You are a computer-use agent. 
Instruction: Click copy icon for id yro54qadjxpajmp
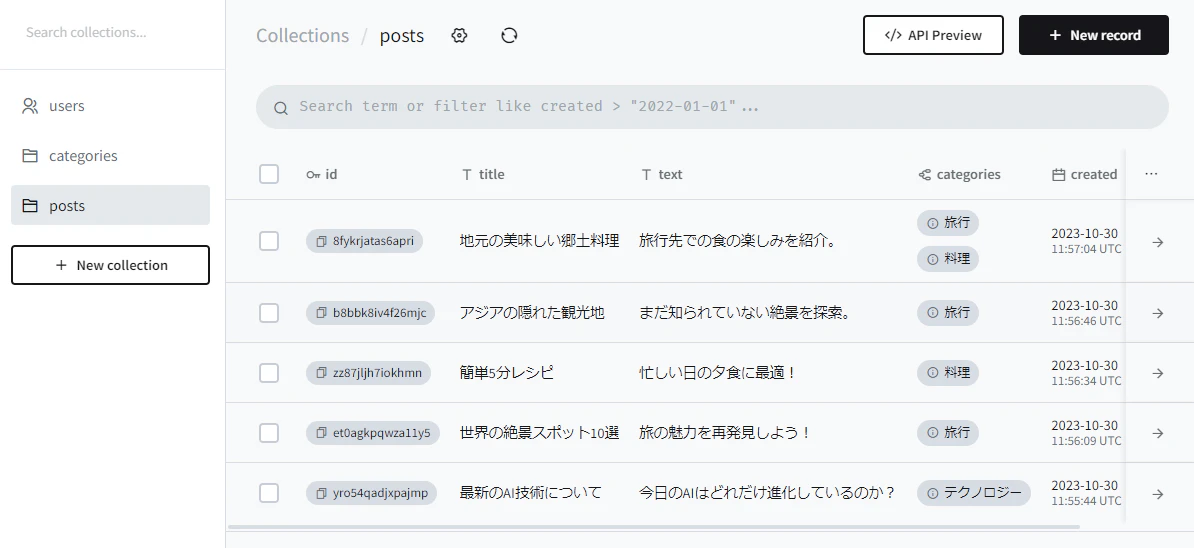[x=321, y=493]
